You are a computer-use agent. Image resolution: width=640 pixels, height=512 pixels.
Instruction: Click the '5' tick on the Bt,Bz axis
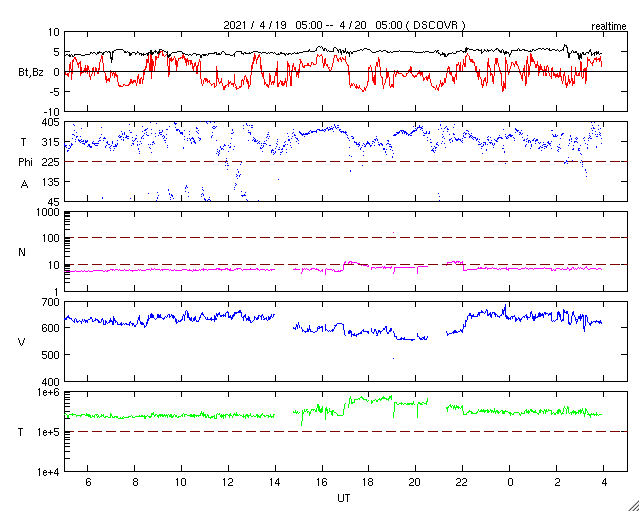pyautogui.click(x=57, y=52)
